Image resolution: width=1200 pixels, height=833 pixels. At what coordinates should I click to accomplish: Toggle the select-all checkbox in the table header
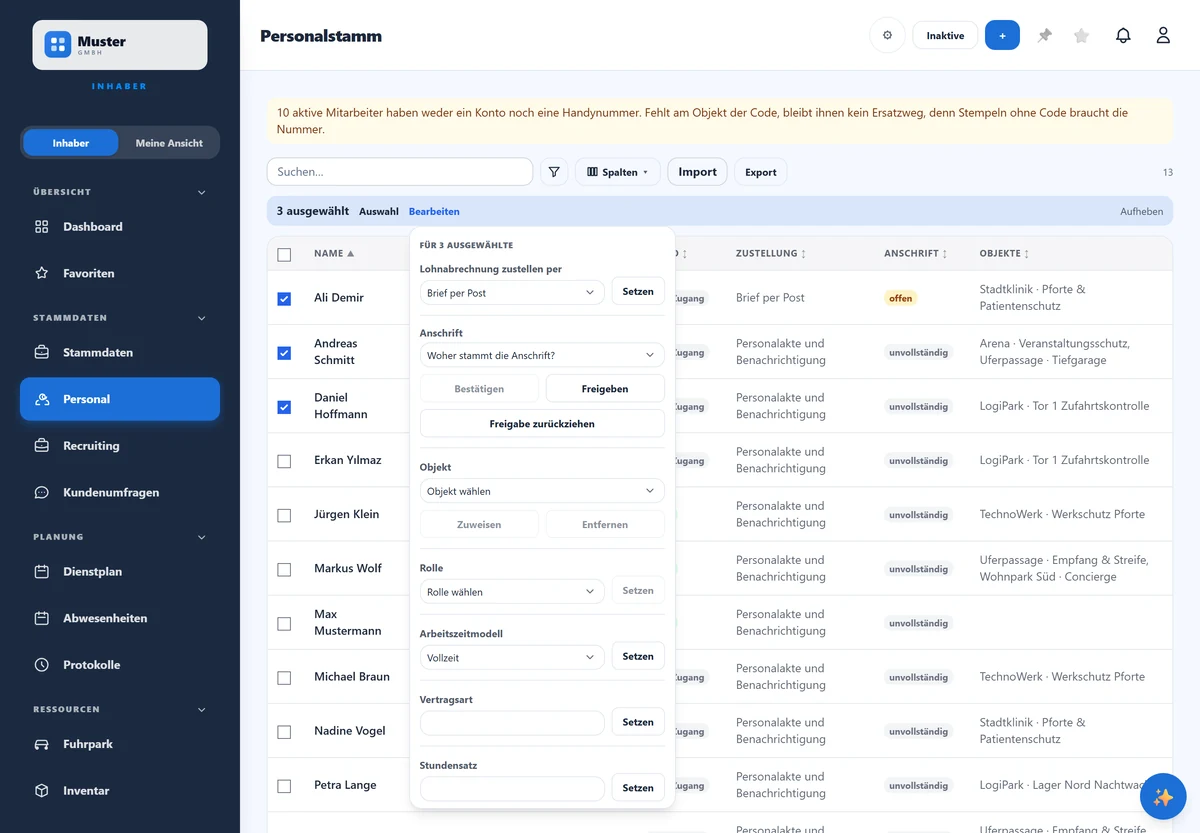tap(284, 255)
